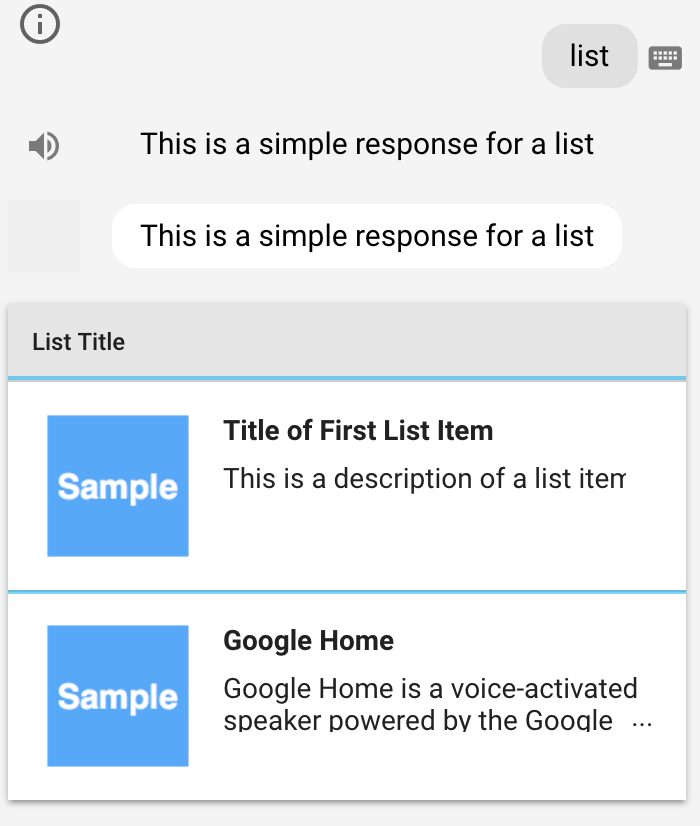This screenshot has width=700, height=826.
Task: Expand the truncated Google Home description ellipsis
Action: tap(642, 724)
